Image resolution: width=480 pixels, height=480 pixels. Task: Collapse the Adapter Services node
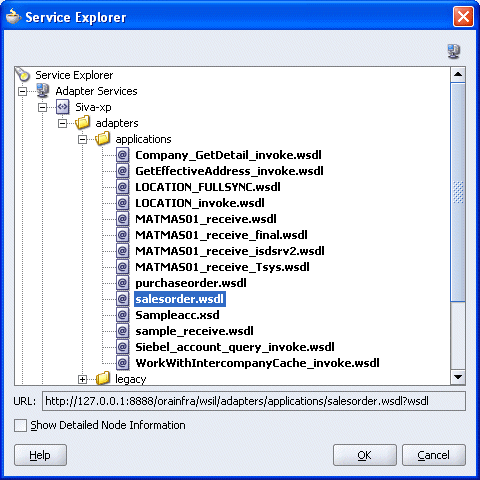22,91
